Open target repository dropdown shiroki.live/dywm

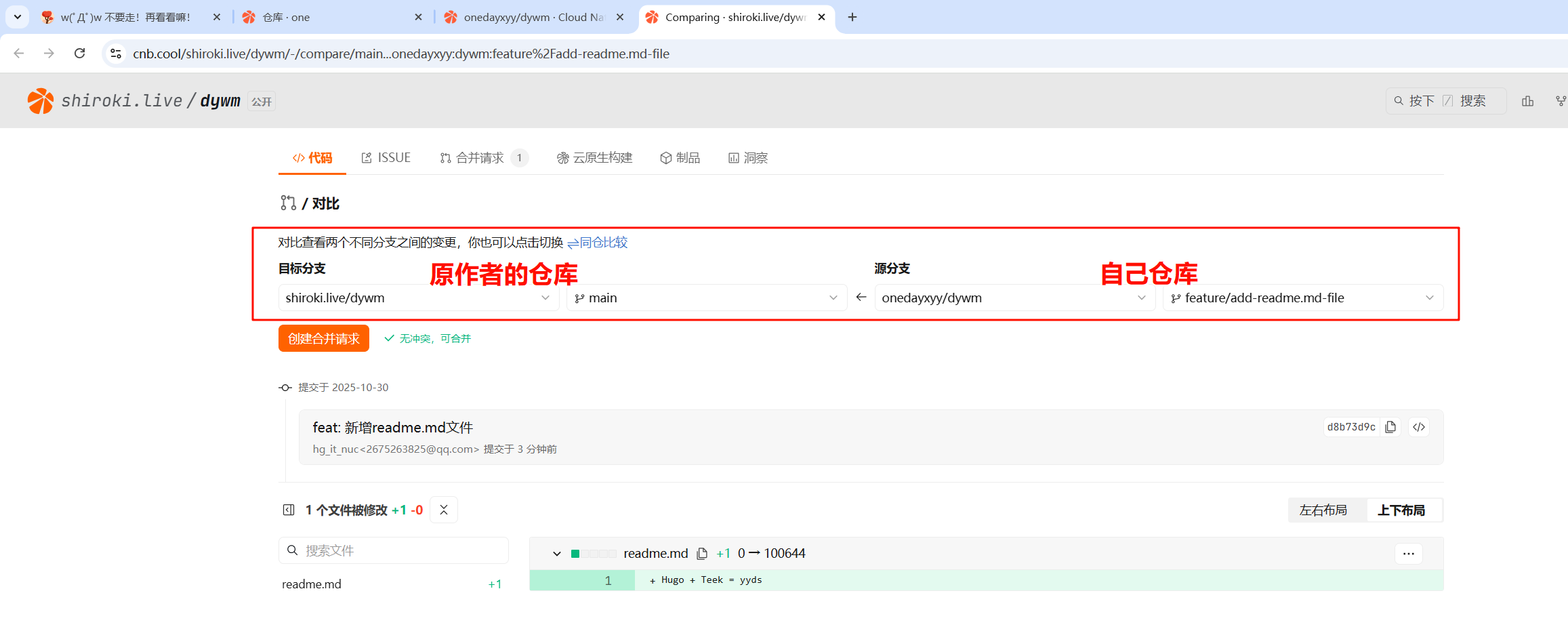pos(417,298)
